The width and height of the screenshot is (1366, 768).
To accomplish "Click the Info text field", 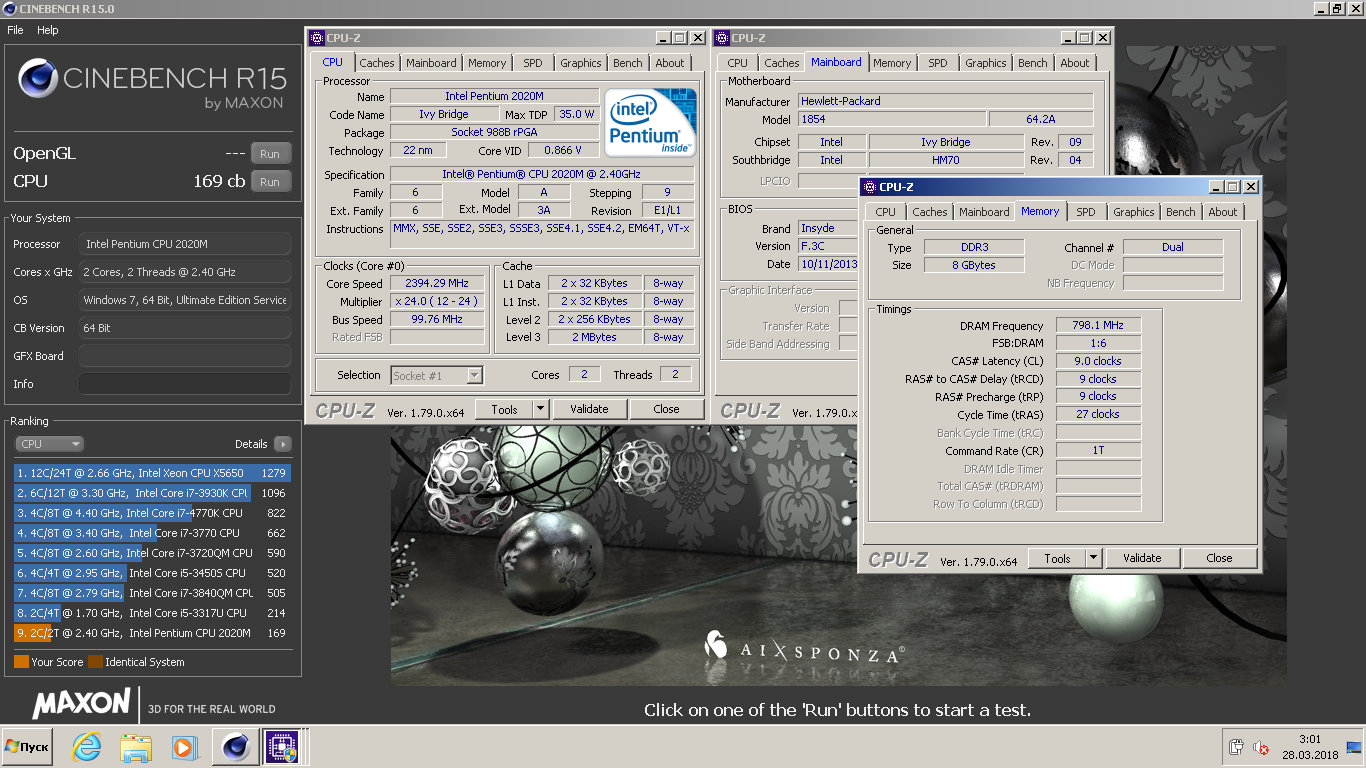I will (185, 384).
